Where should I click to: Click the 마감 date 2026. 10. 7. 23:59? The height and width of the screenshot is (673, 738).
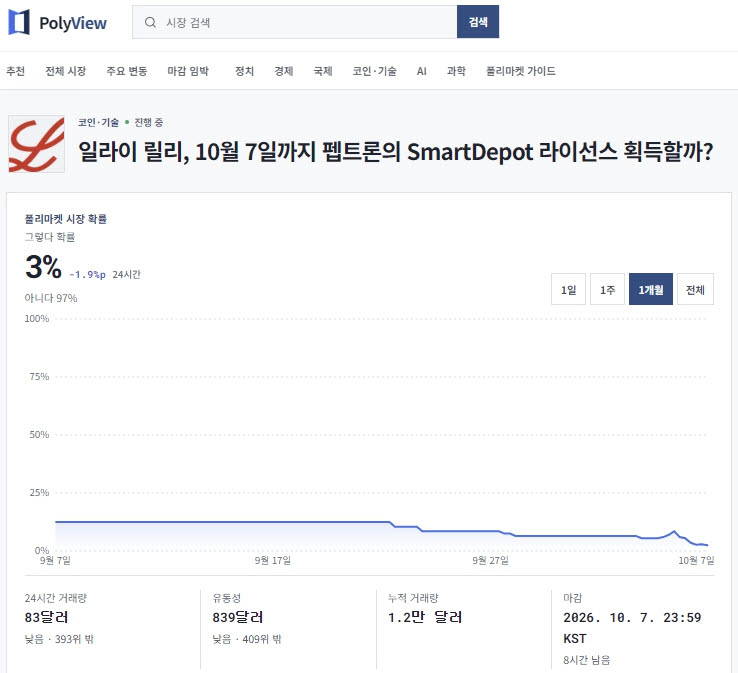point(632,628)
